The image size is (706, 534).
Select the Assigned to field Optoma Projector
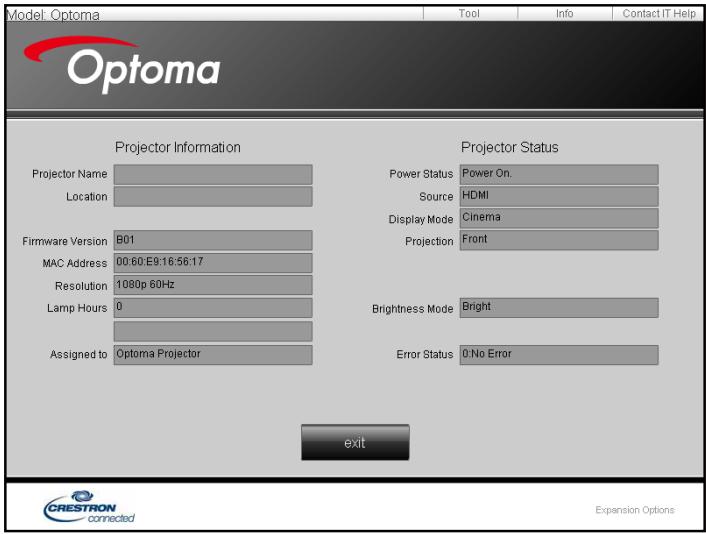click(x=213, y=355)
